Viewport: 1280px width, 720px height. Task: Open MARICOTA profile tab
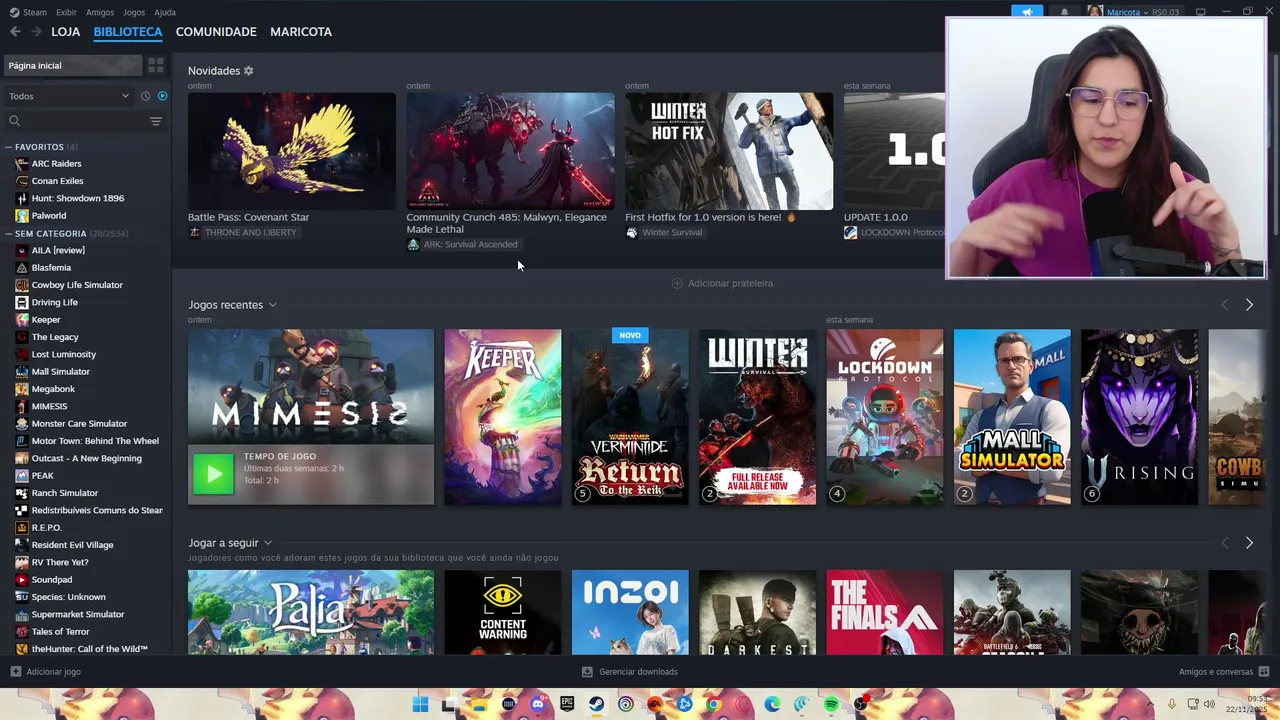(x=301, y=32)
